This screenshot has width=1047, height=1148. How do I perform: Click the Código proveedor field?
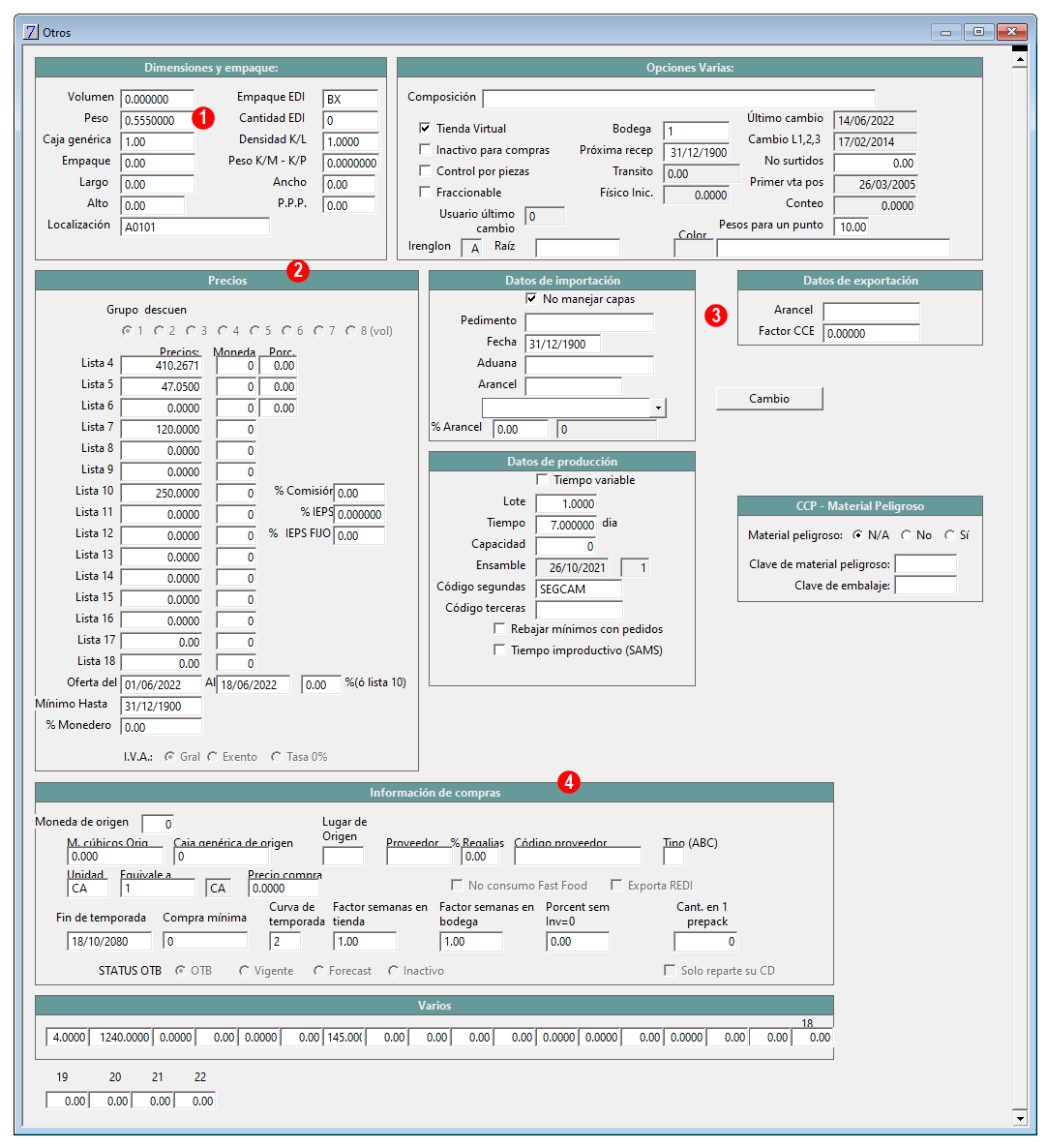coord(578,856)
